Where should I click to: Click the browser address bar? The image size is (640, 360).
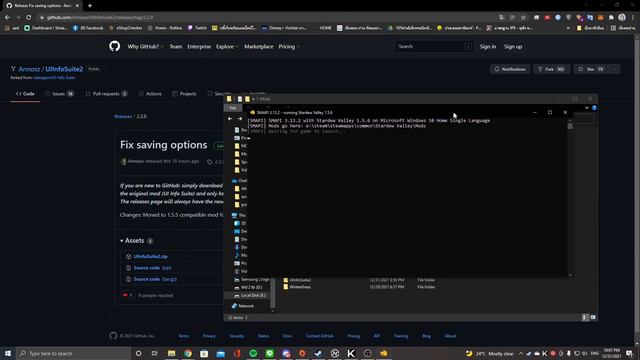click(269, 18)
